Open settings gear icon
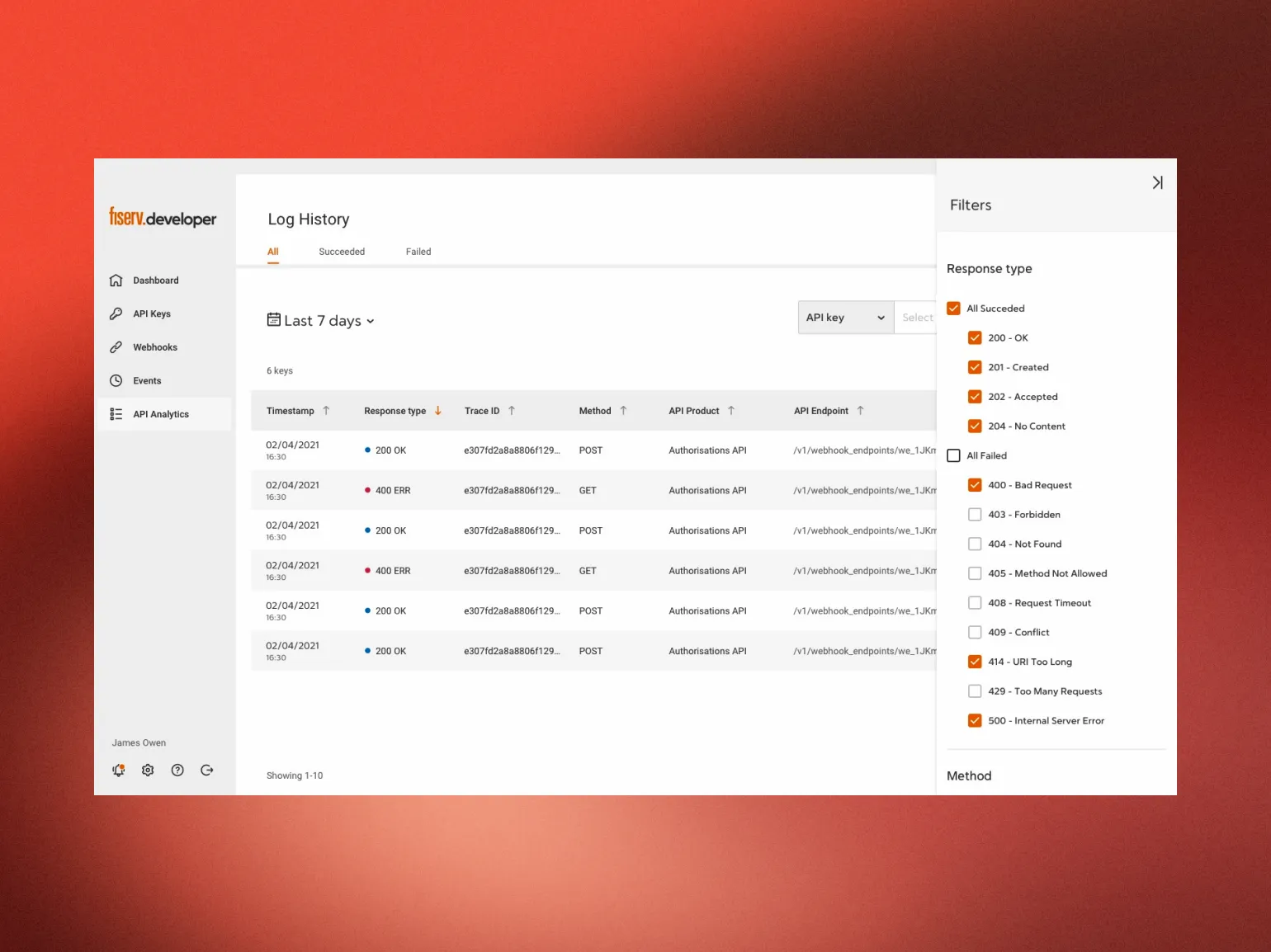 tap(148, 770)
